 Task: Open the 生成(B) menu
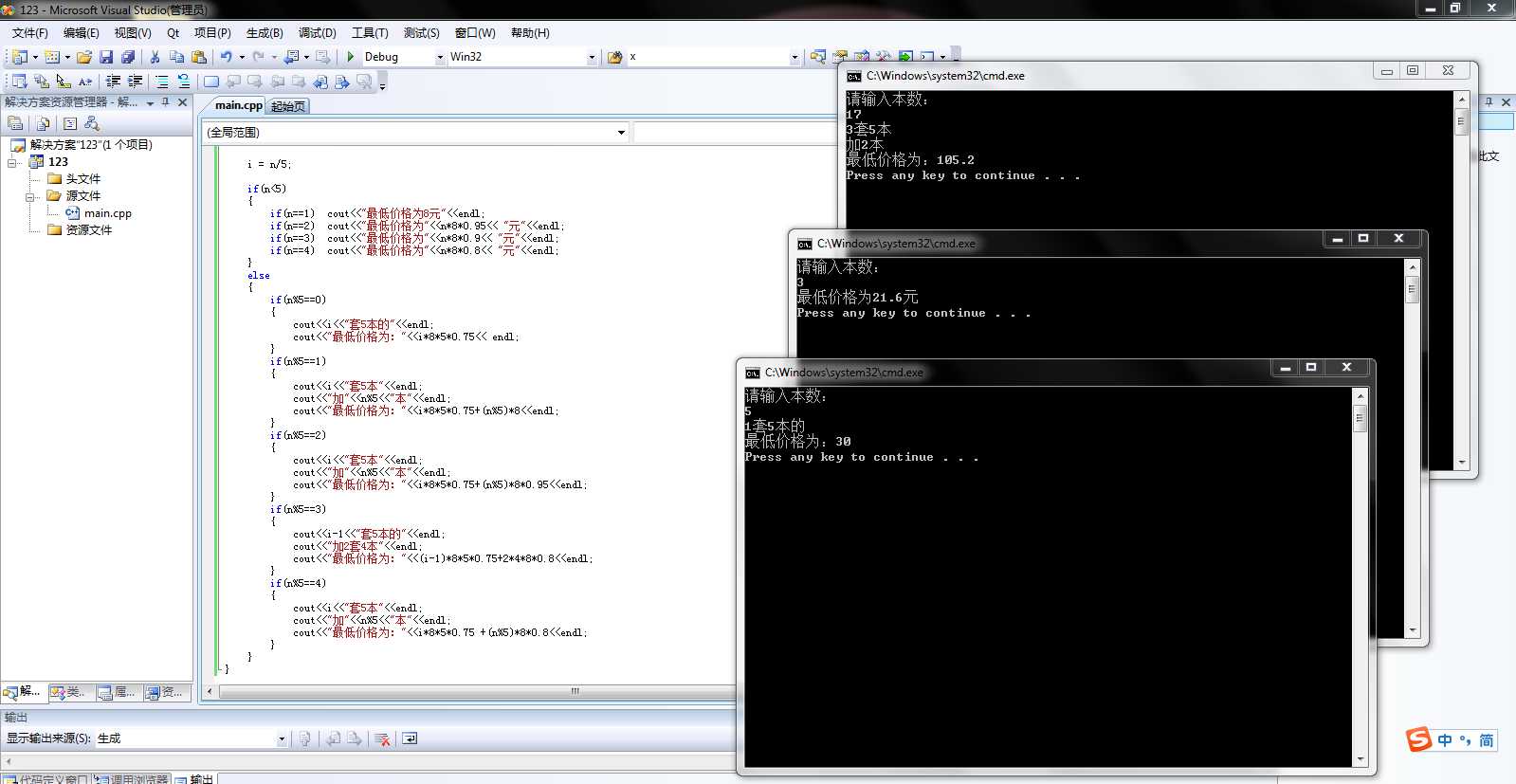click(x=265, y=32)
